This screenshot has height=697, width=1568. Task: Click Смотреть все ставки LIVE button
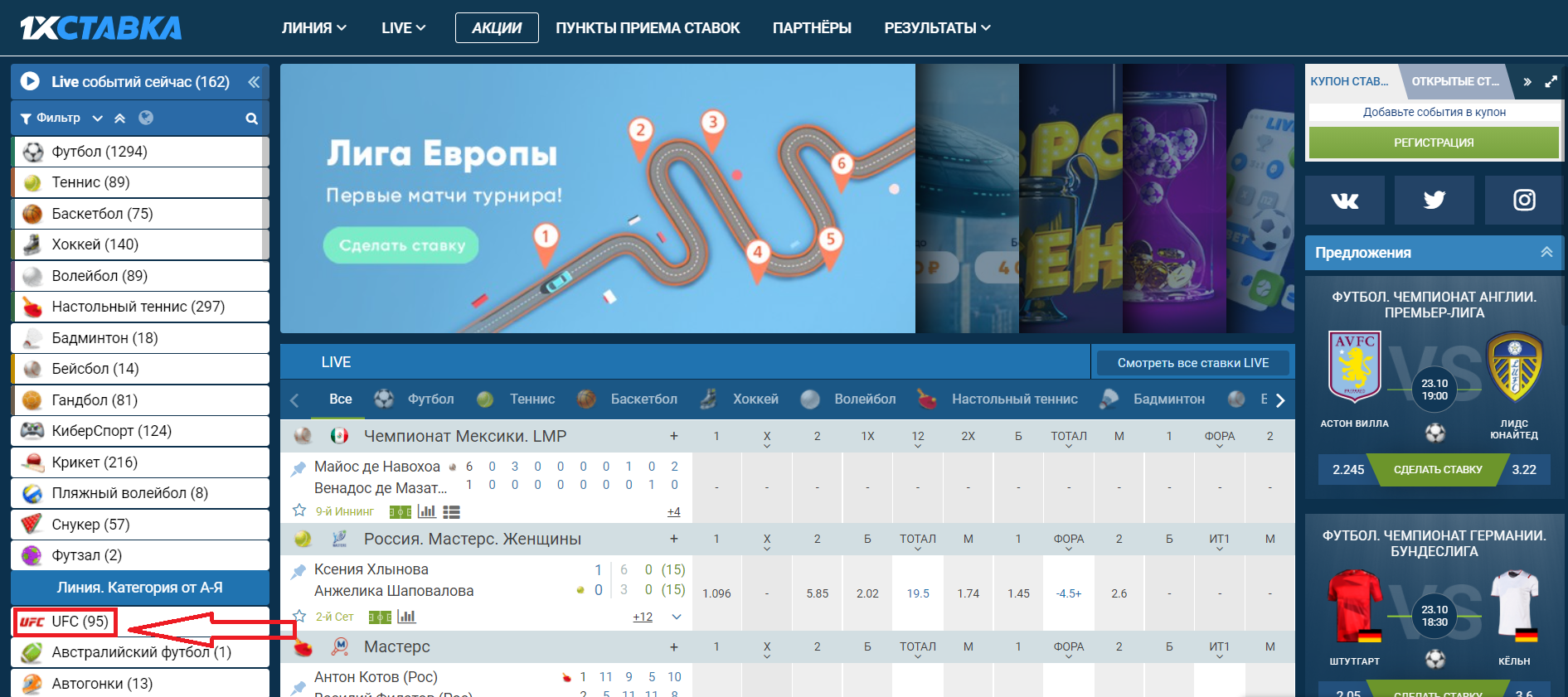tap(1192, 362)
